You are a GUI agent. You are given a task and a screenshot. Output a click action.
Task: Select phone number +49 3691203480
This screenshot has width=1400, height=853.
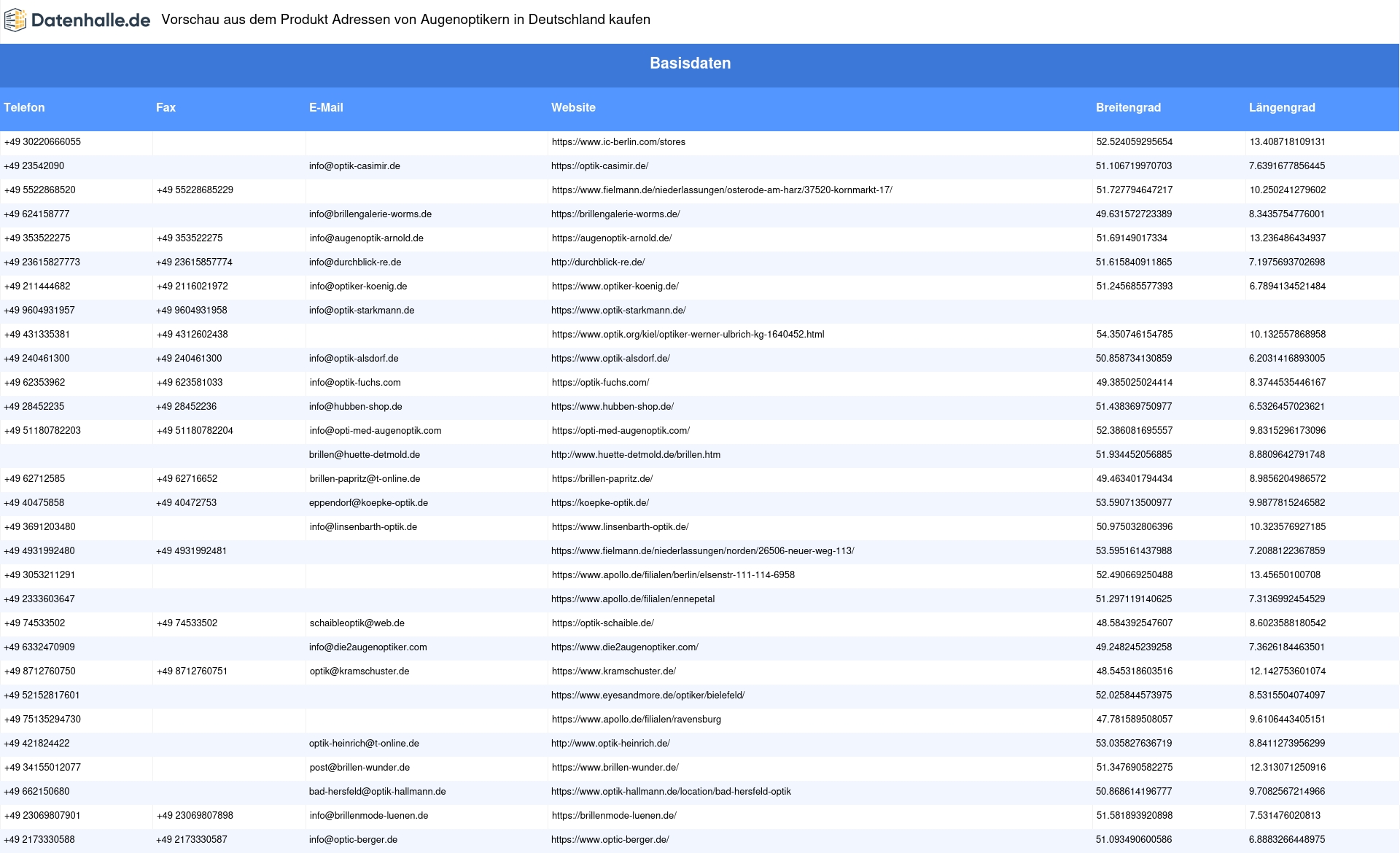pos(40,527)
